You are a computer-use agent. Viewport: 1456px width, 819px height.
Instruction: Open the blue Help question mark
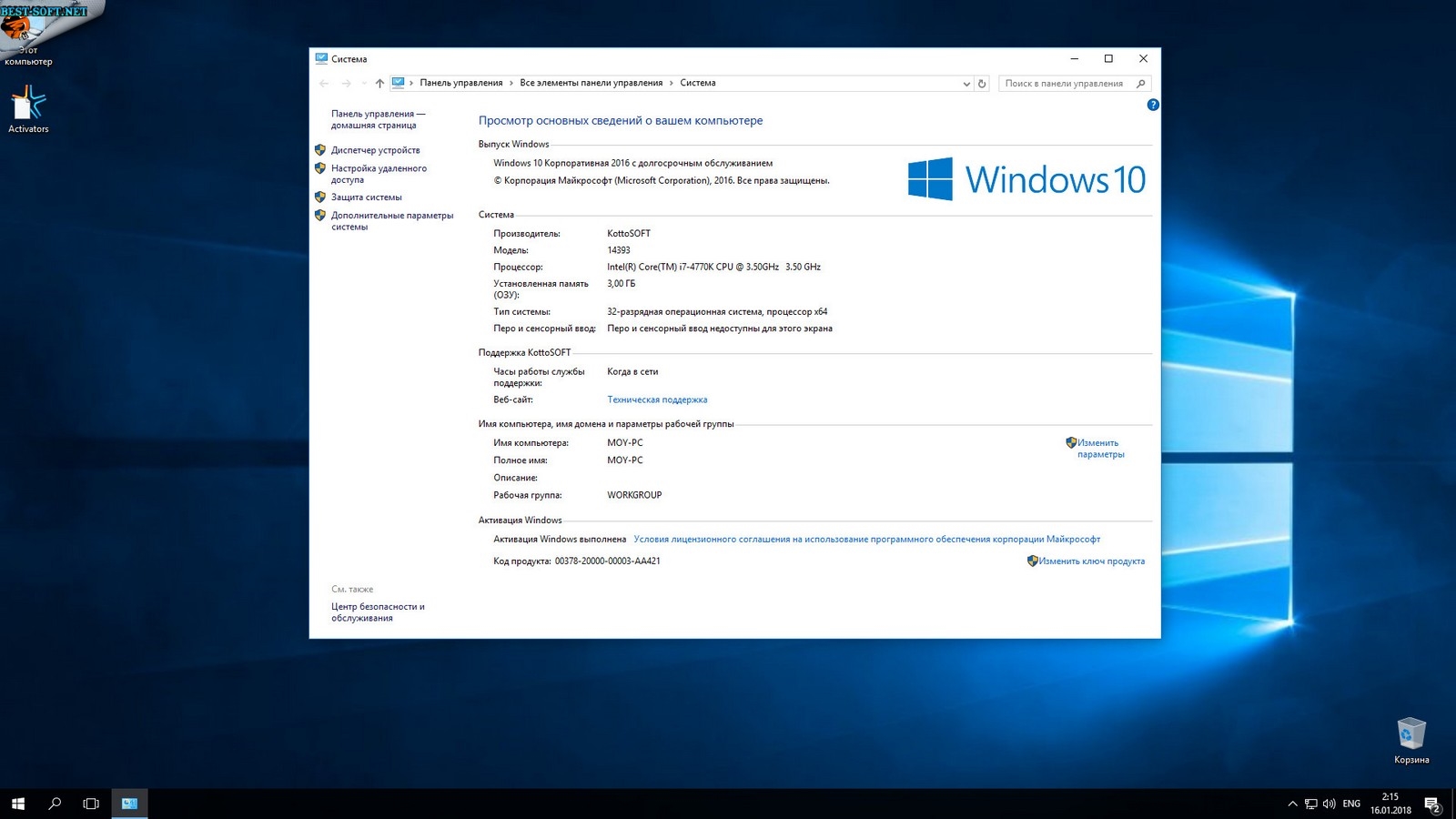pos(1153,105)
